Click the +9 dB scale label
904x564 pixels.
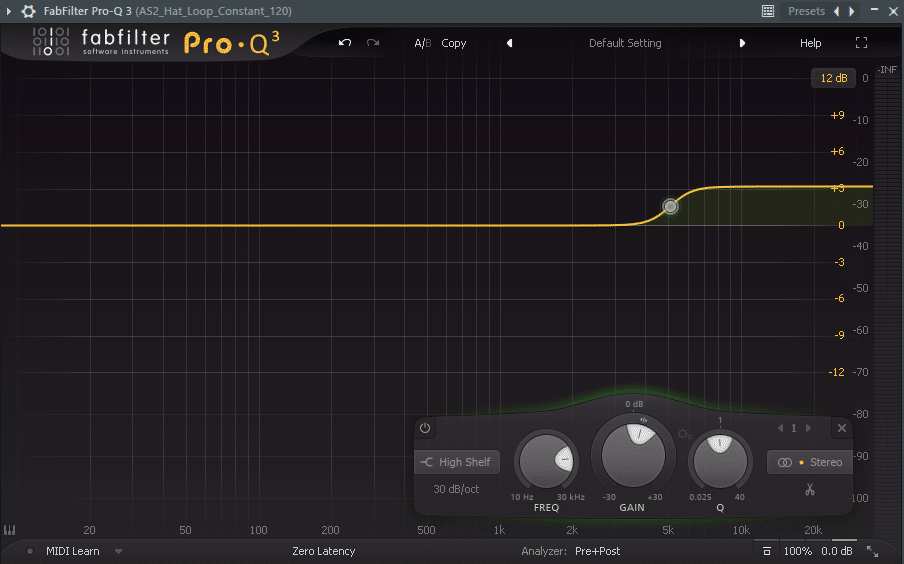[837, 115]
